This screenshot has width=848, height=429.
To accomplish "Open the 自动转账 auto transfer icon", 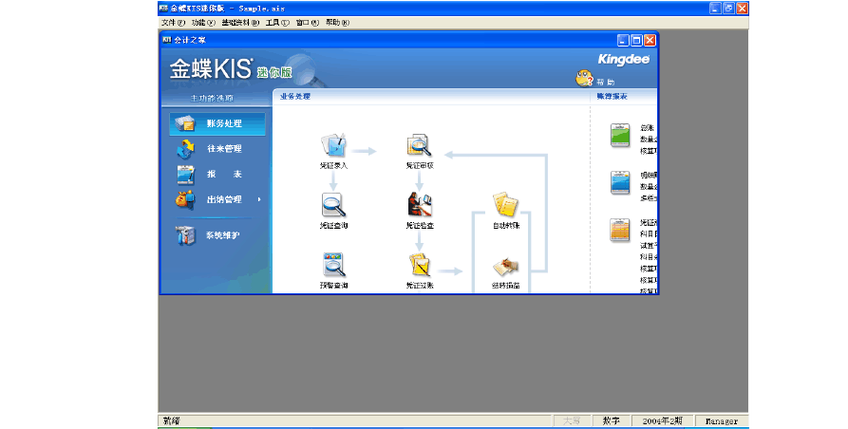I will 506,205.
